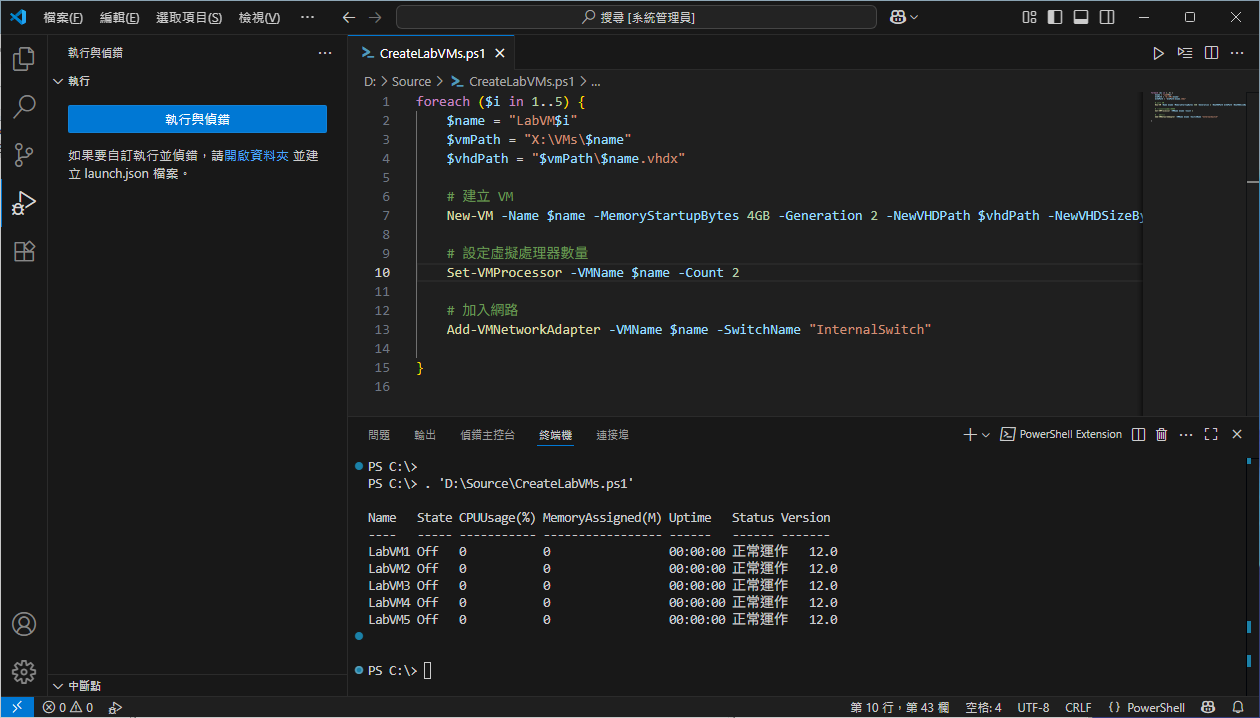Toggle the secondary sidebar visibility
Screen dimensions: 1260x718
point(1105,17)
